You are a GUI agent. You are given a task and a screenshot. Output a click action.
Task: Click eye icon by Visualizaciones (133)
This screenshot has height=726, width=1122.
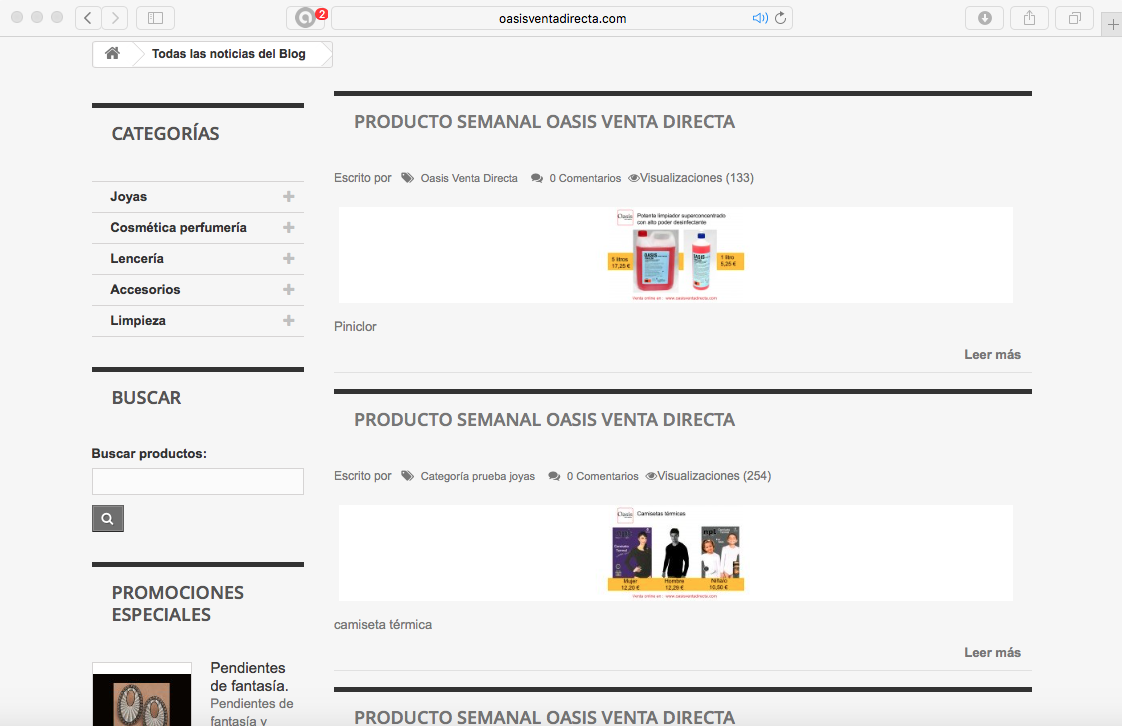tap(634, 178)
